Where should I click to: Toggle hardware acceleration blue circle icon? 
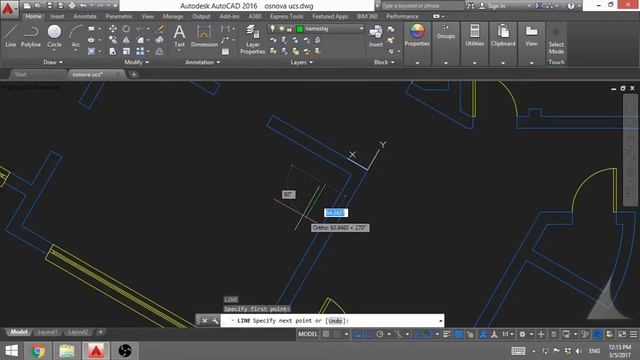click(598, 334)
